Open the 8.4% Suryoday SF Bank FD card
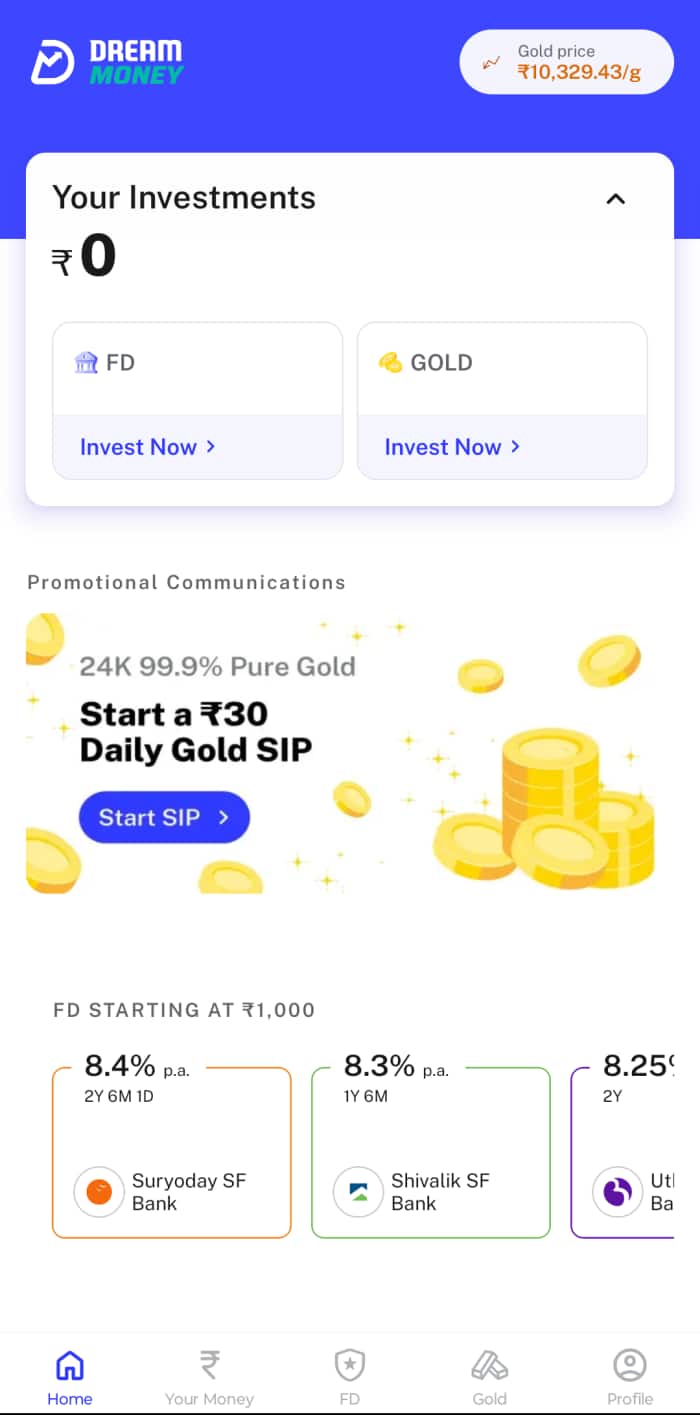This screenshot has height=1415, width=700. click(x=171, y=1150)
